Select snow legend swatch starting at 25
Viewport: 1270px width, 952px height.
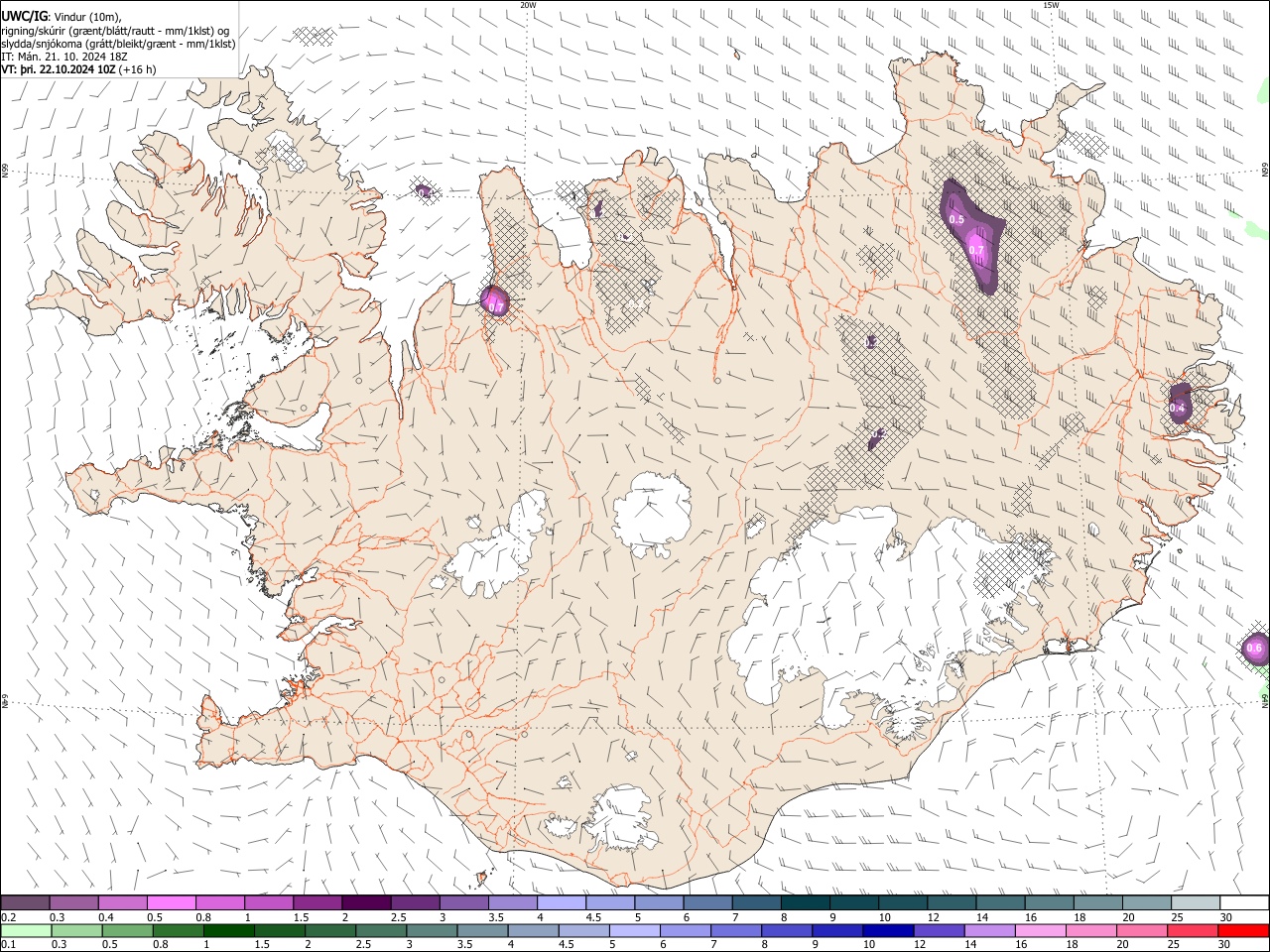click(1196, 902)
